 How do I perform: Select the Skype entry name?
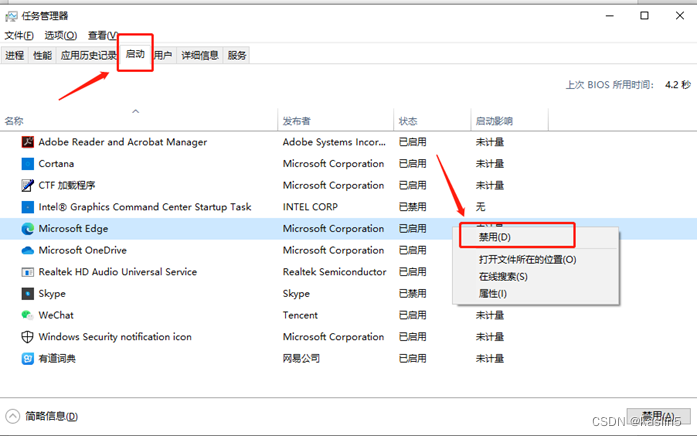click(x=52, y=293)
